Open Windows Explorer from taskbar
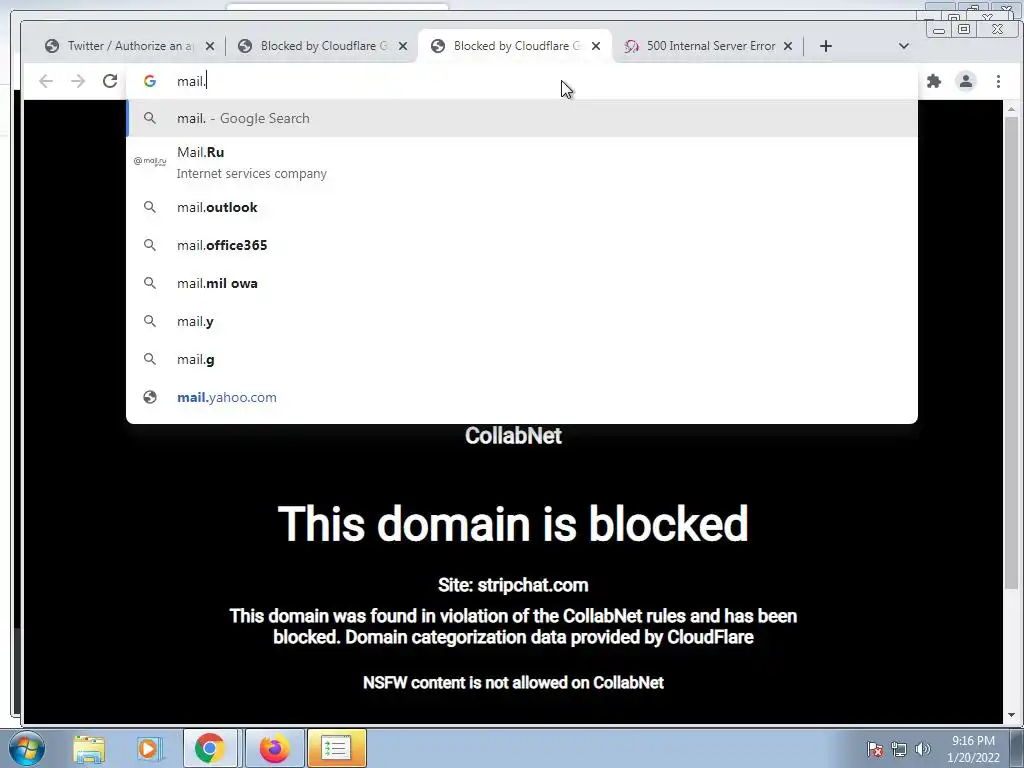The width and height of the screenshot is (1024, 768). [x=89, y=748]
